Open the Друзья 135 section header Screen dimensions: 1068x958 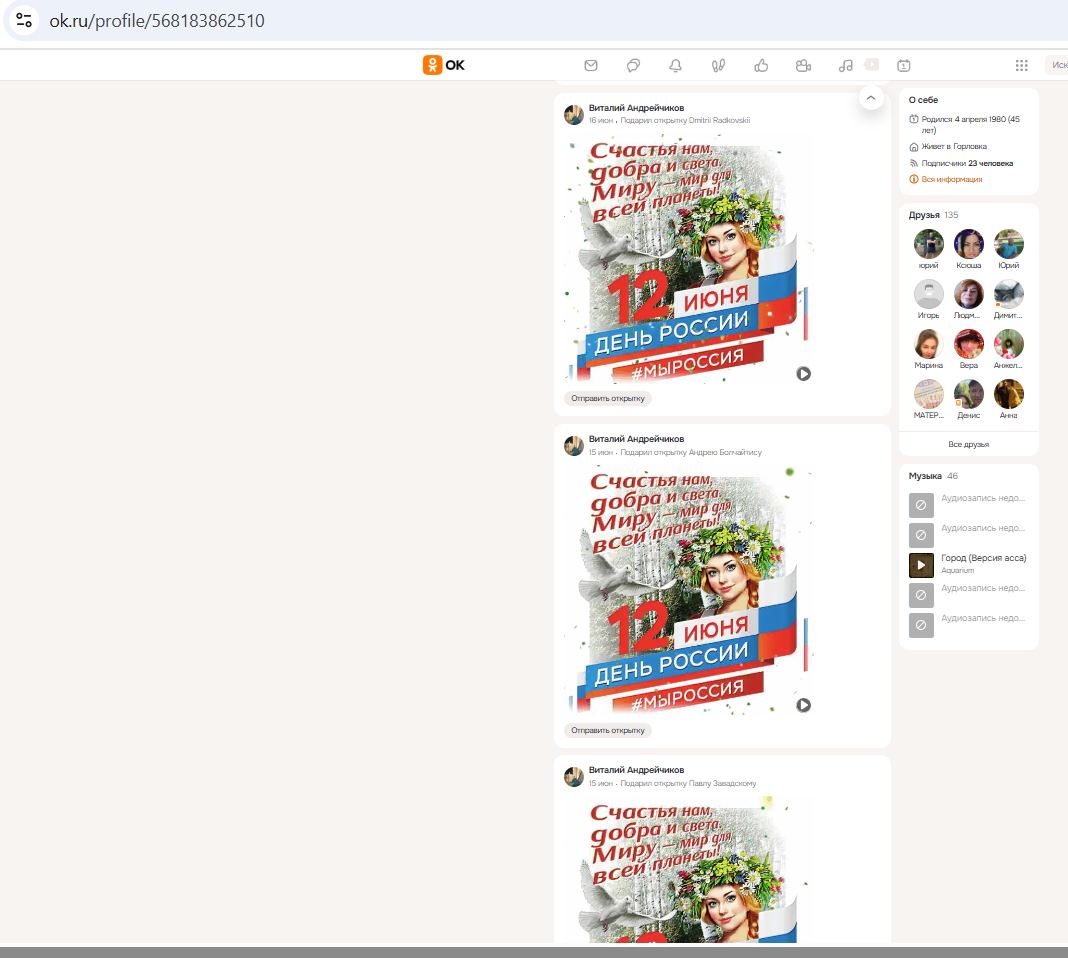pyautogui.click(x=933, y=214)
